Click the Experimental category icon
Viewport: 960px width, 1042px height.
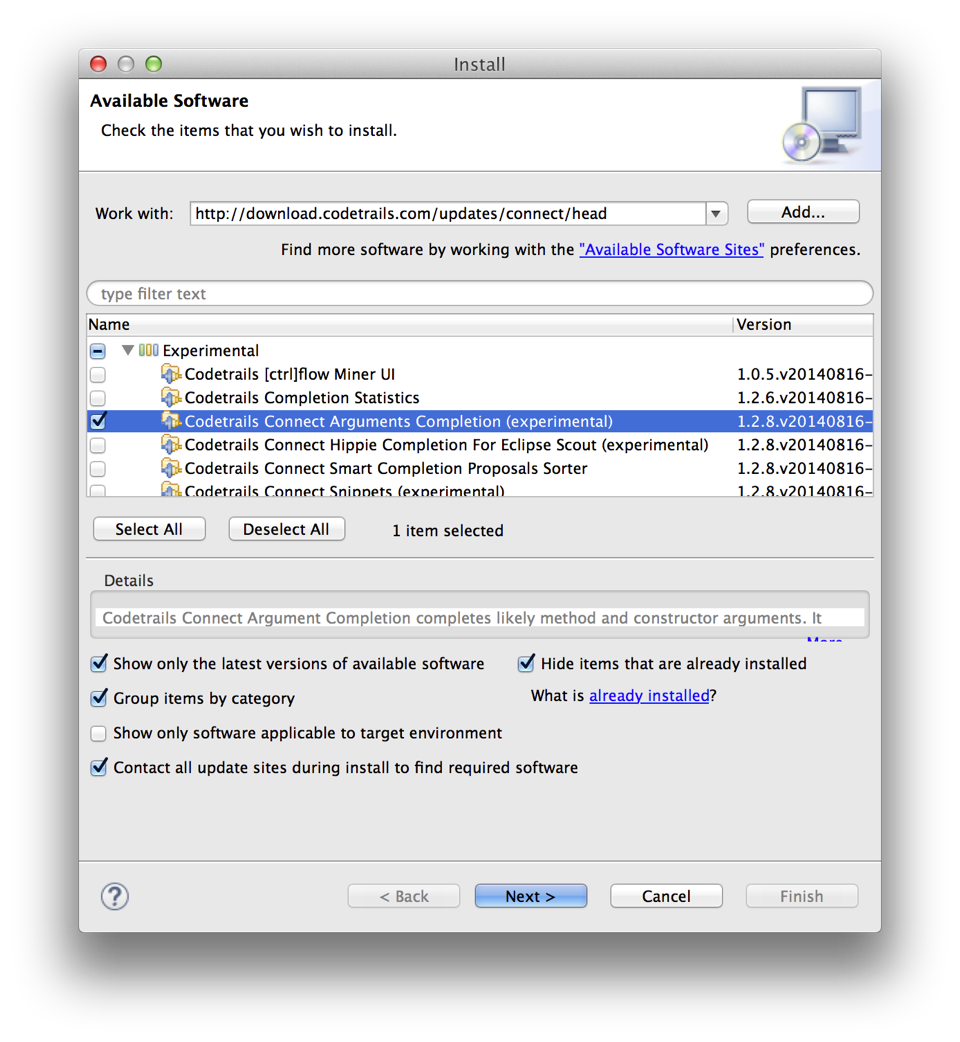[148, 350]
